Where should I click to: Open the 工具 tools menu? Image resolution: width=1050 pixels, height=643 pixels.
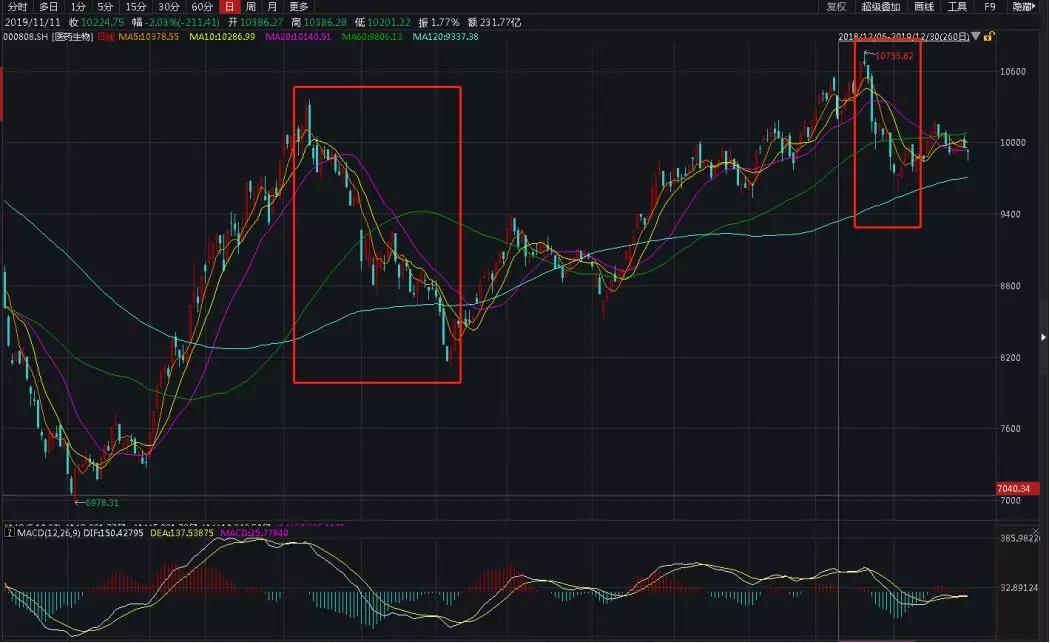coord(958,7)
